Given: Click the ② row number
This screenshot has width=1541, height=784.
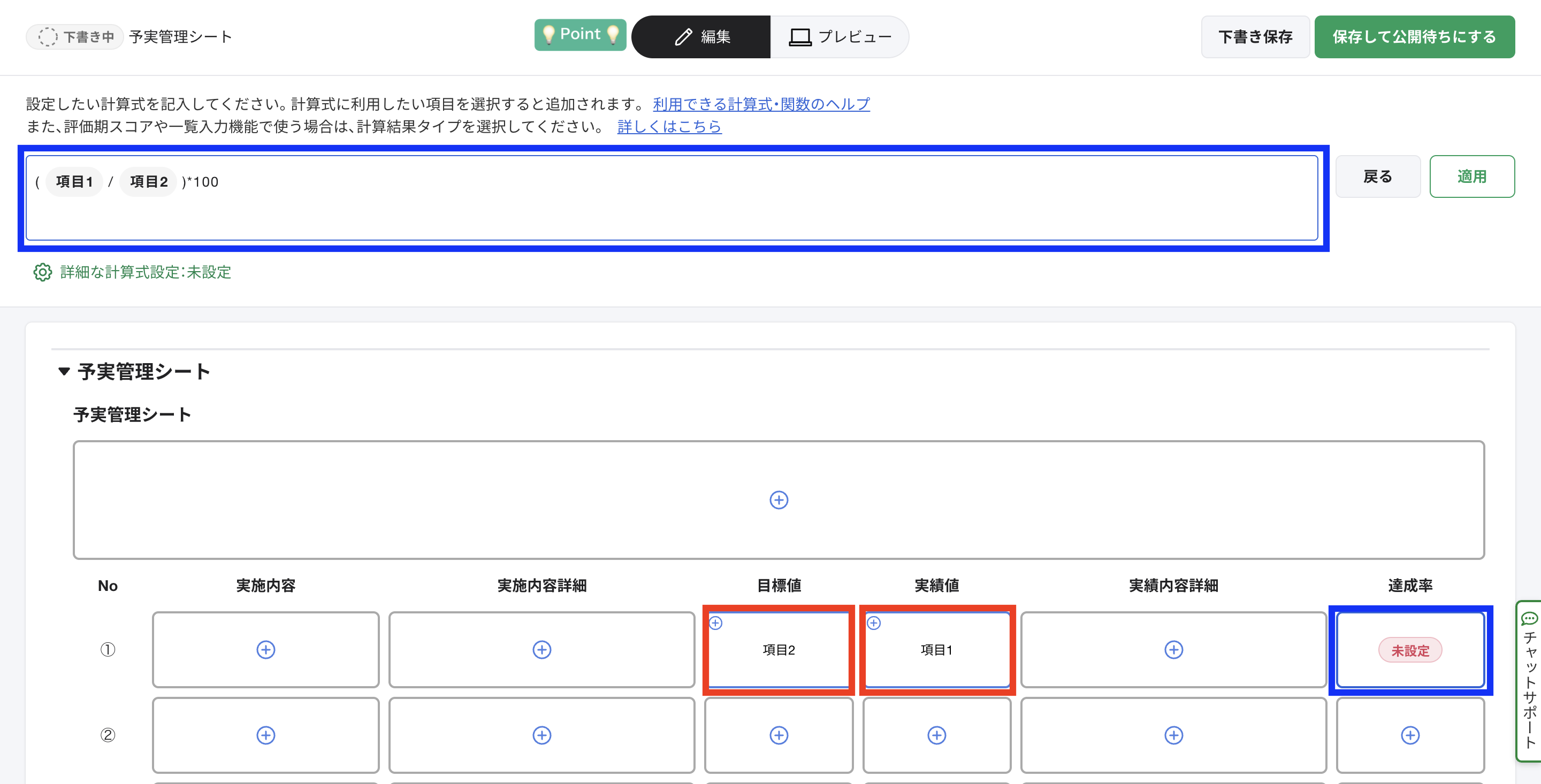Looking at the screenshot, I should 108,735.
